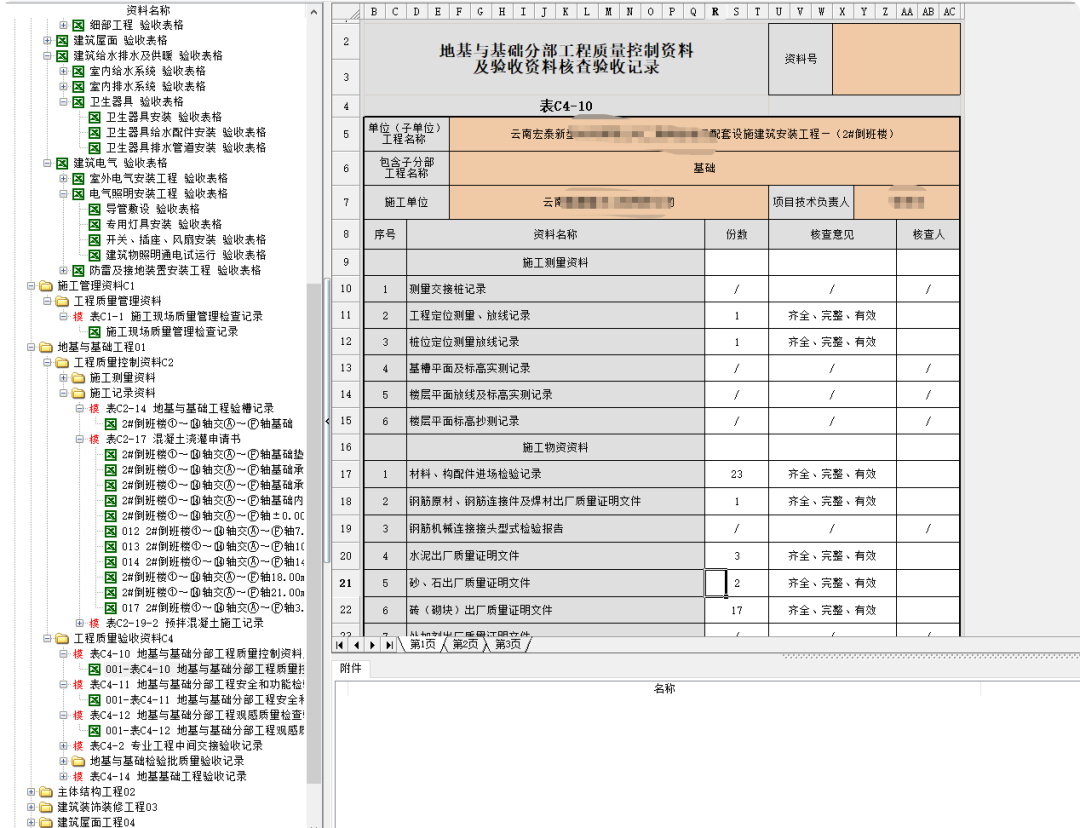Click green sheet icon beside 建筑屋面 验收表格

click(x=62, y=41)
